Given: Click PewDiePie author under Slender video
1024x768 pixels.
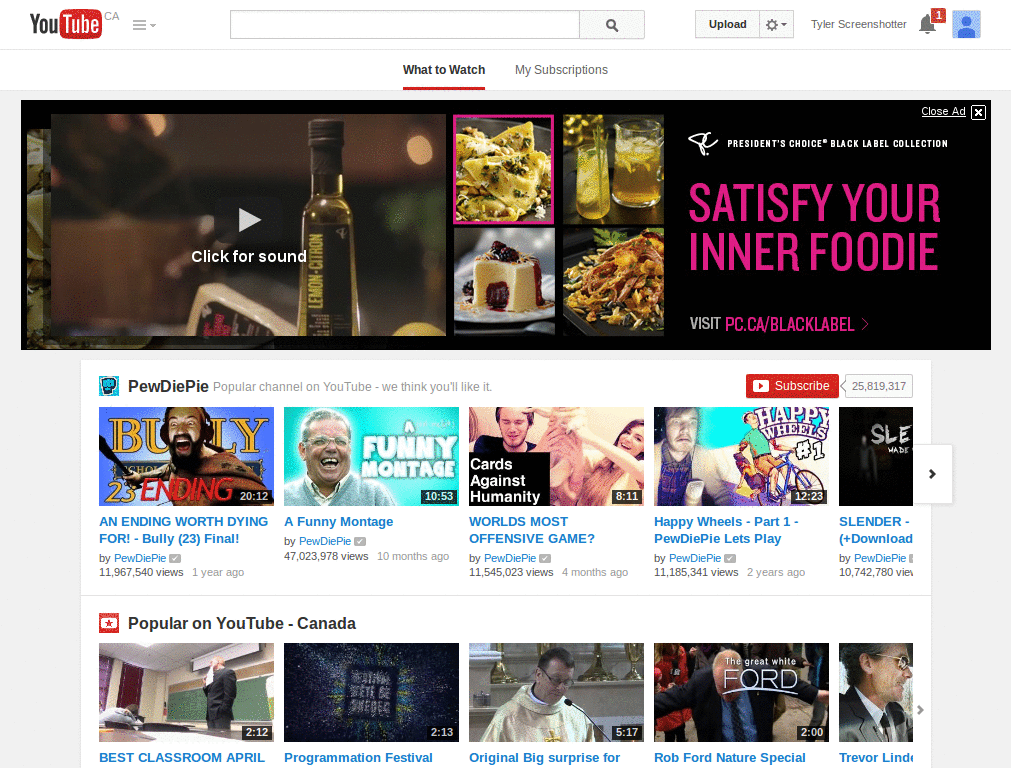Looking at the screenshot, I should click(x=880, y=558).
